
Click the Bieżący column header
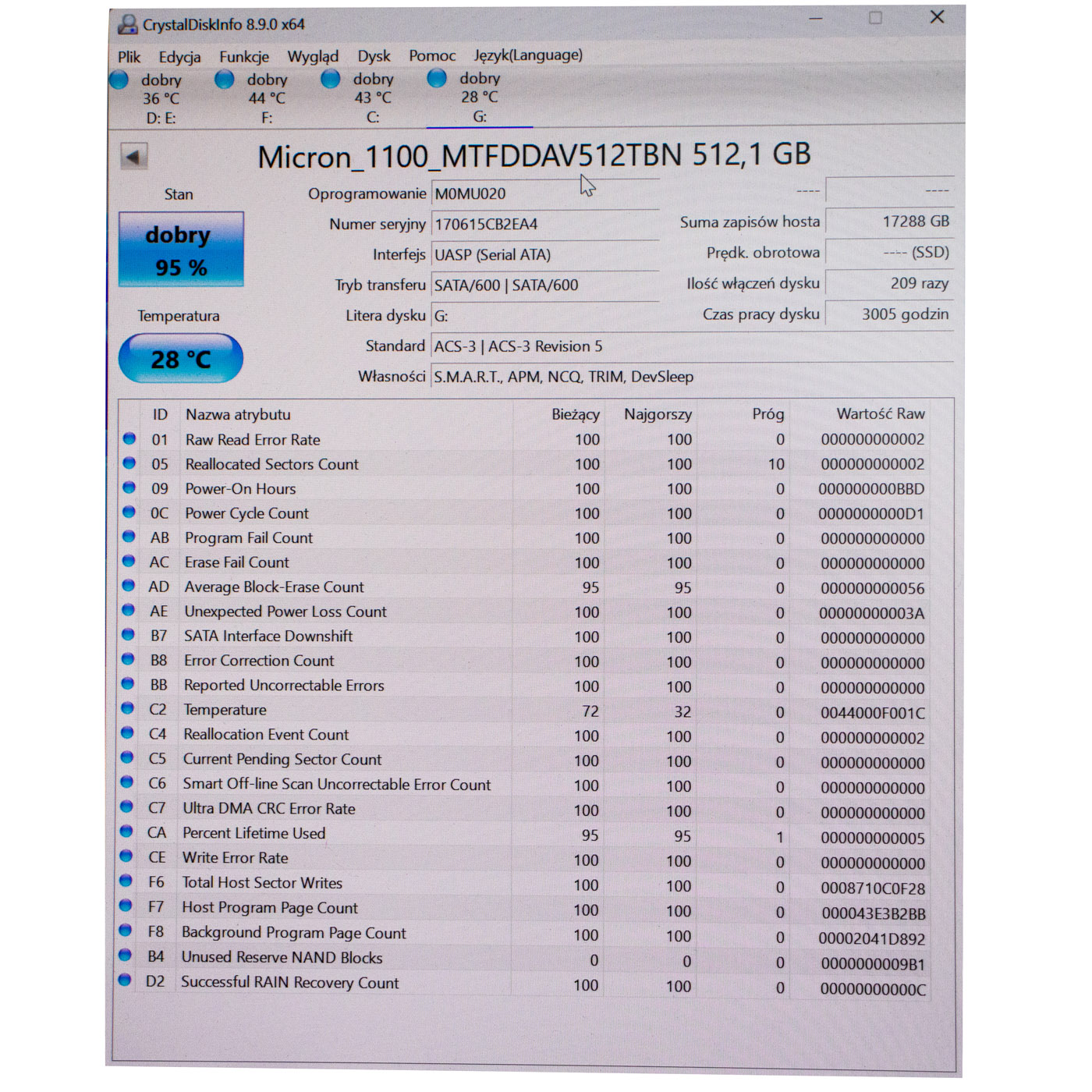tap(576, 414)
